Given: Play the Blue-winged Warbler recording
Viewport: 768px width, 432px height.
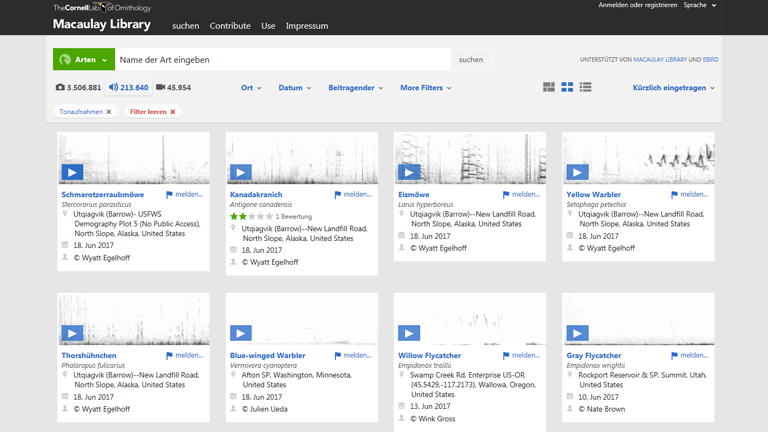Looking at the screenshot, I should tap(240, 334).
